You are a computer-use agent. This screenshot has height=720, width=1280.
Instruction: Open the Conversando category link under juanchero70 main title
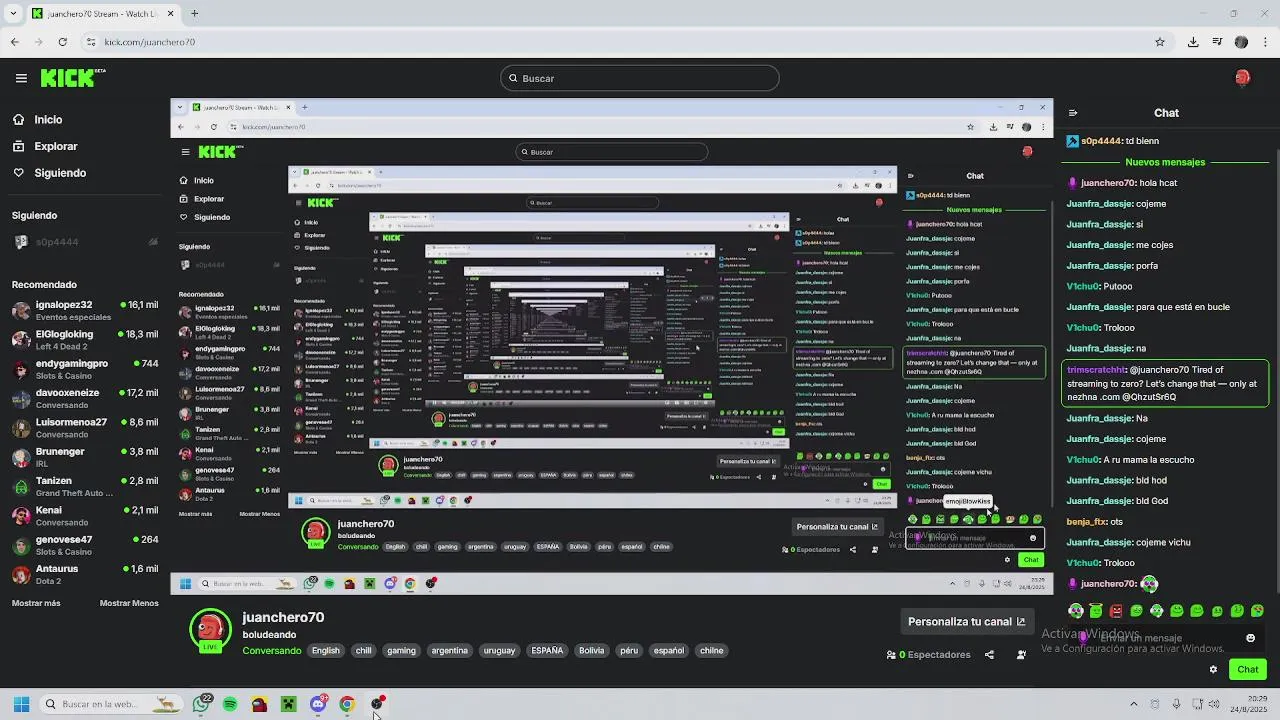point(271,651)
